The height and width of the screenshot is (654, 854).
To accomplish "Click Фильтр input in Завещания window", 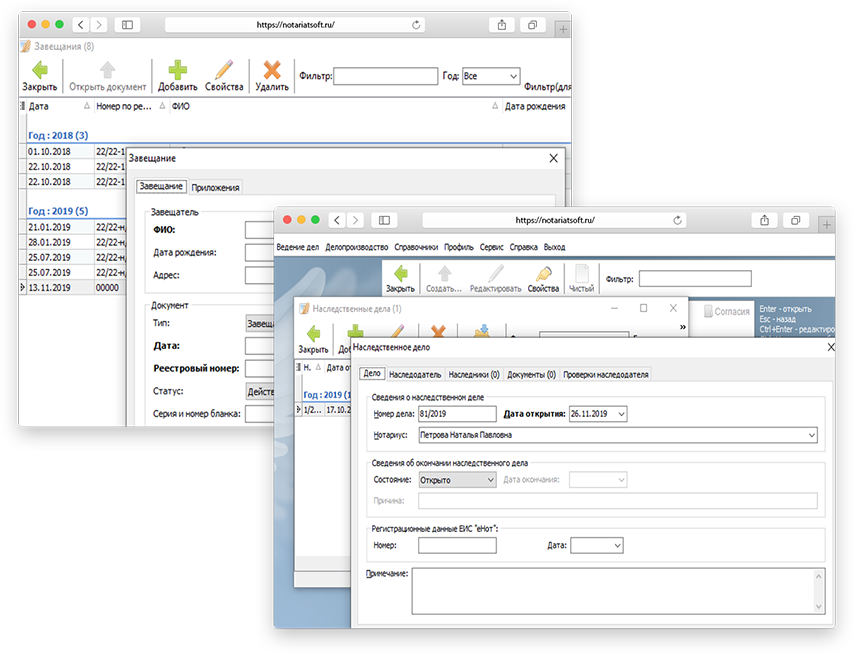I will (x=386, y=76).
